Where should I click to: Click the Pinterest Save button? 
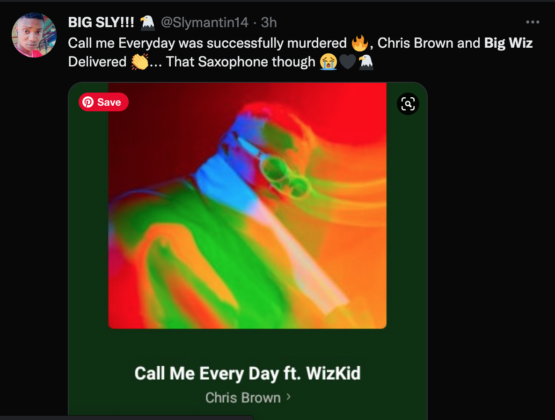[x=103, y=102]
